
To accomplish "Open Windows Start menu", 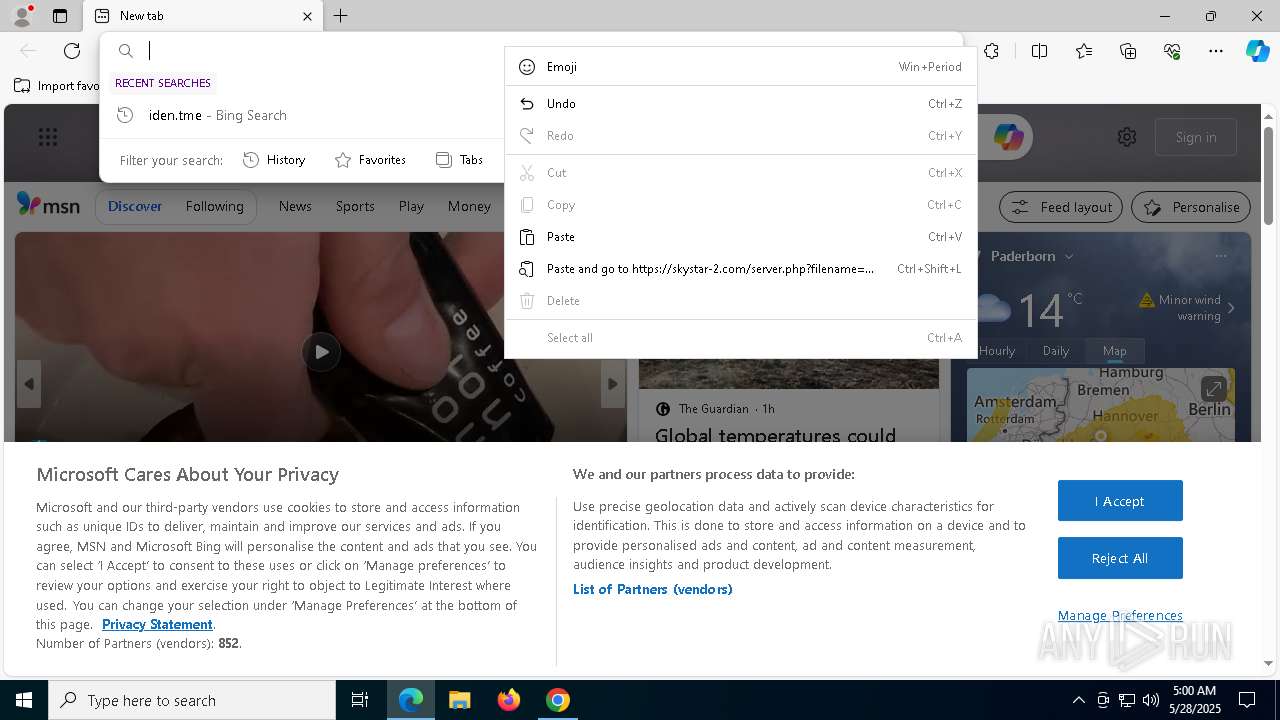I will point(24,700).
